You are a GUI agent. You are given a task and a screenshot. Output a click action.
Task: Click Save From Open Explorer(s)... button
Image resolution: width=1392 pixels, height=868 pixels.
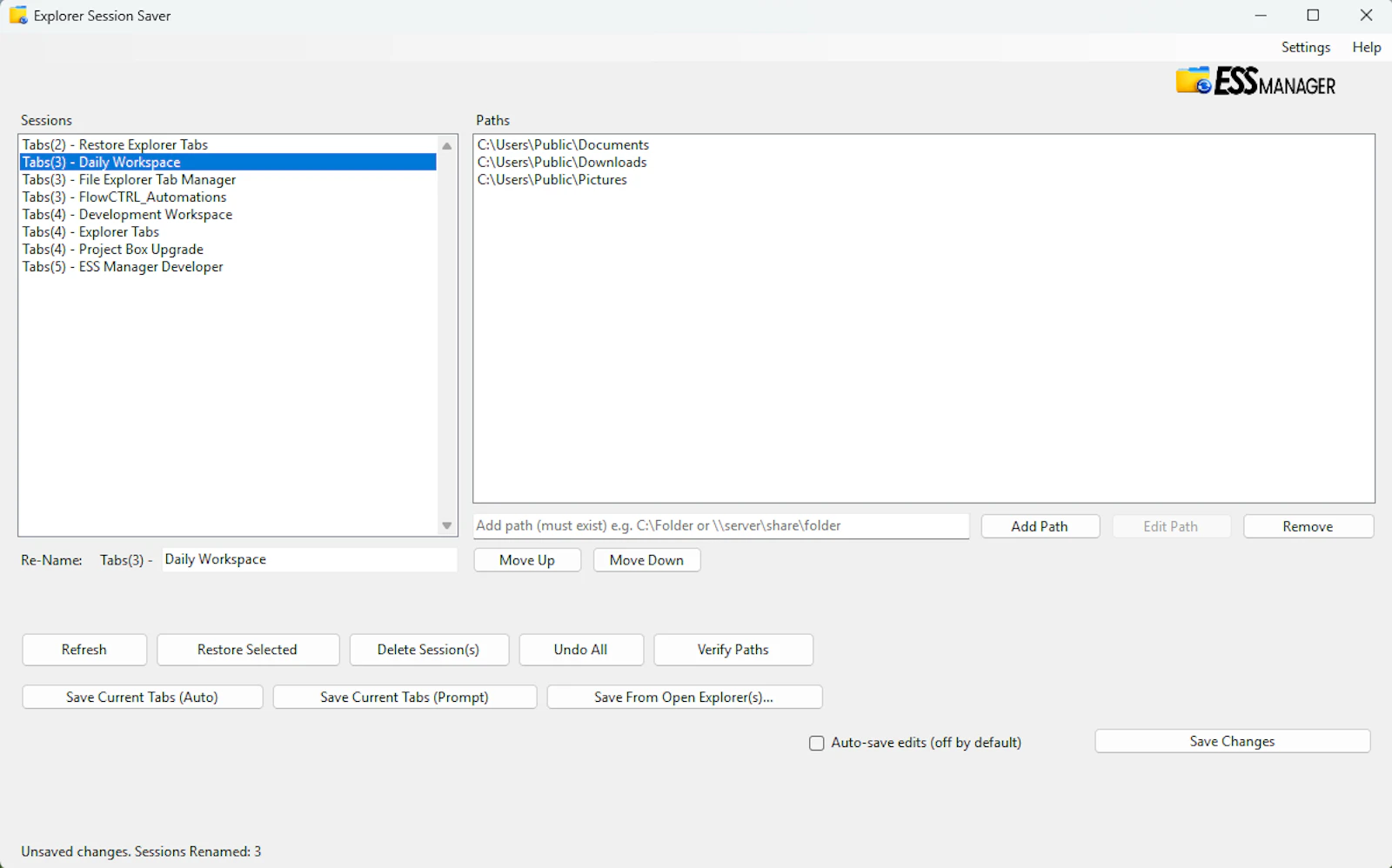[684, 697]
